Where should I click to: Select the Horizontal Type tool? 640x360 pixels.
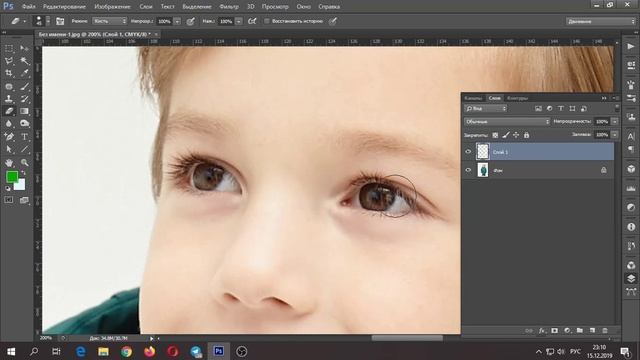24,137
